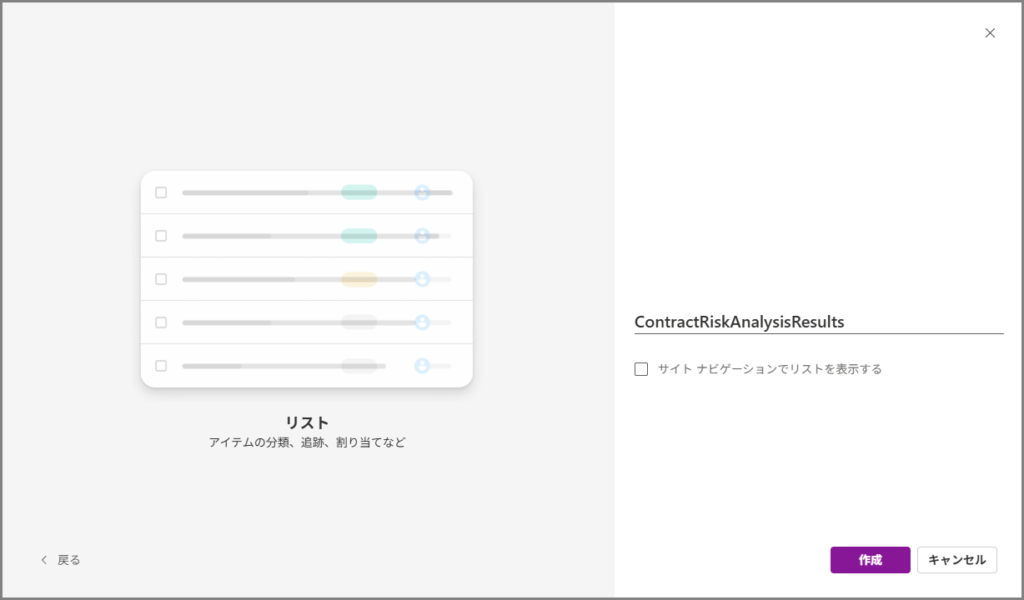Click the green status pill in first row
Screen dimensions: 1024x600
pos(359,192)
